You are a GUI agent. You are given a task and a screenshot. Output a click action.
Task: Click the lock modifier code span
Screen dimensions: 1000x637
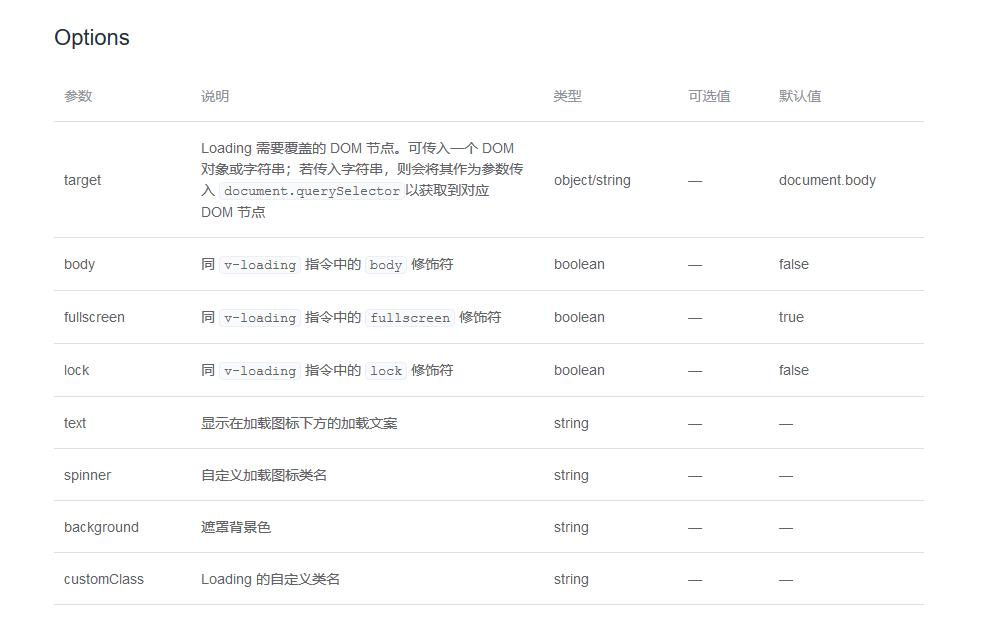(x=385, y=370)
